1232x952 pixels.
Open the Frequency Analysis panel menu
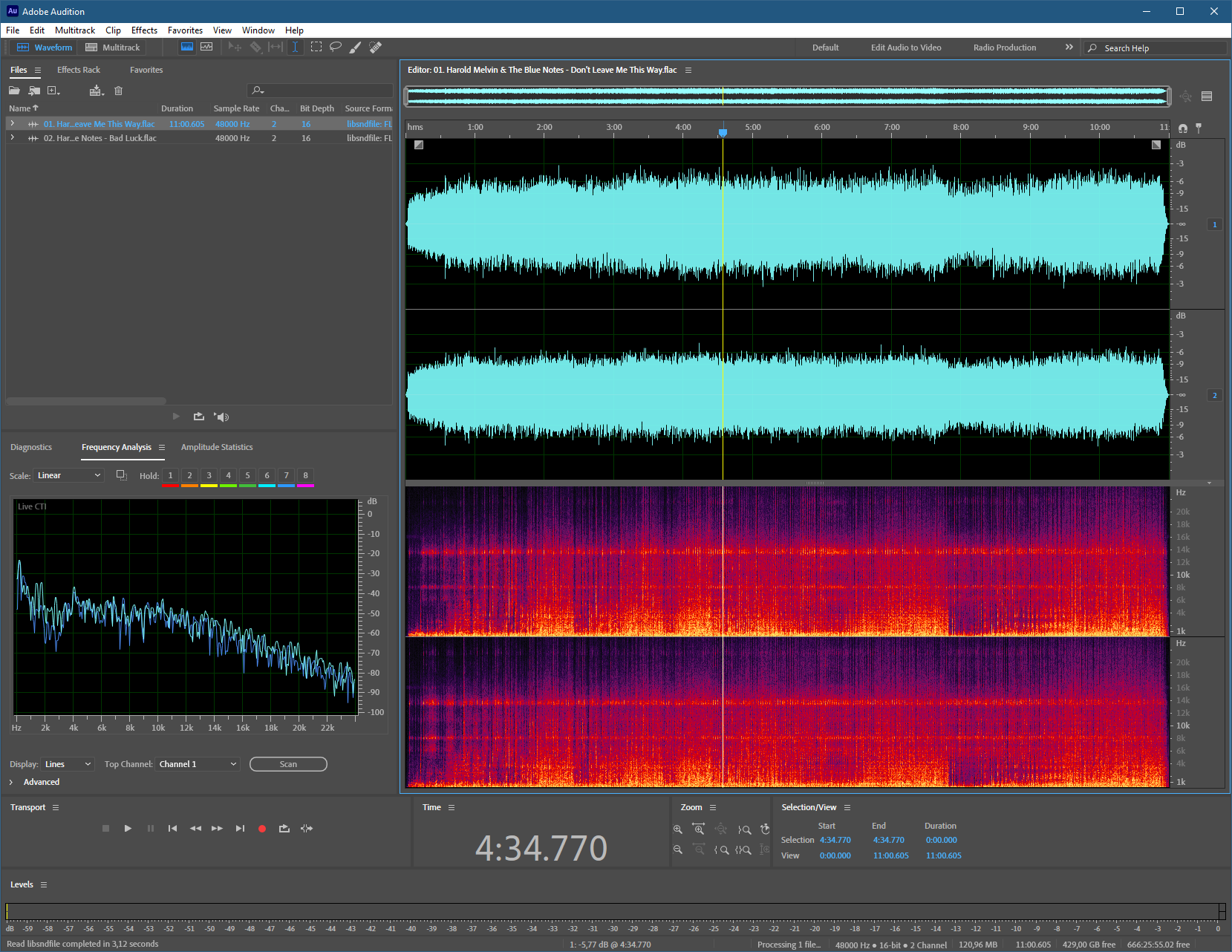[x=162, y=447]
